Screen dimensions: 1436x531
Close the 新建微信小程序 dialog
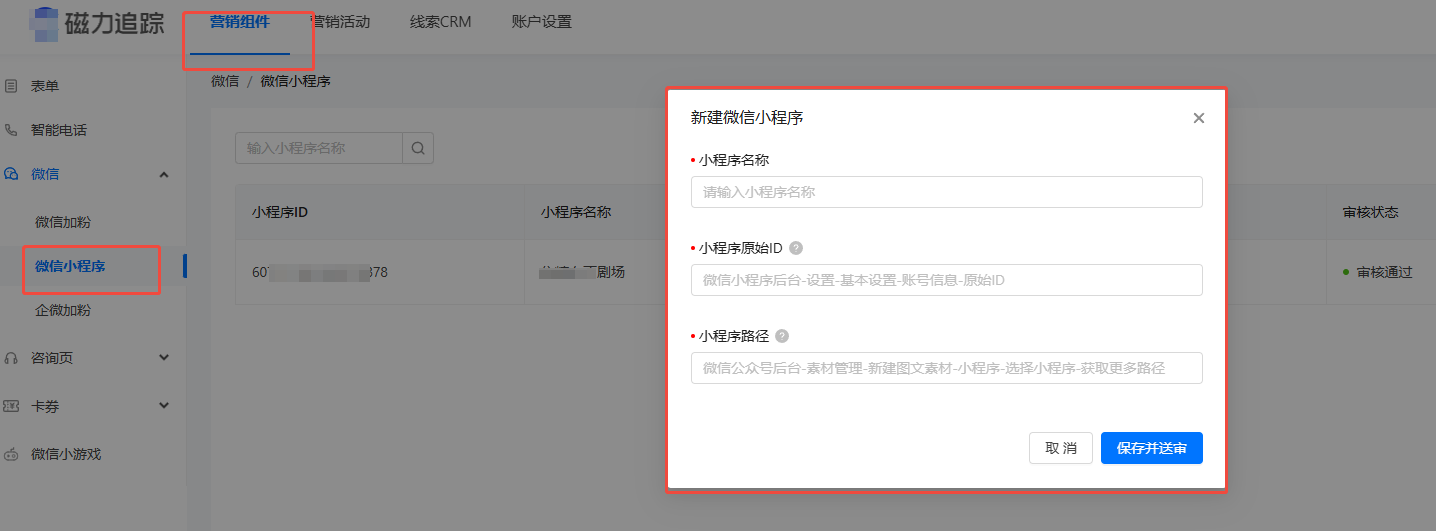click(x=1199, y=118)
